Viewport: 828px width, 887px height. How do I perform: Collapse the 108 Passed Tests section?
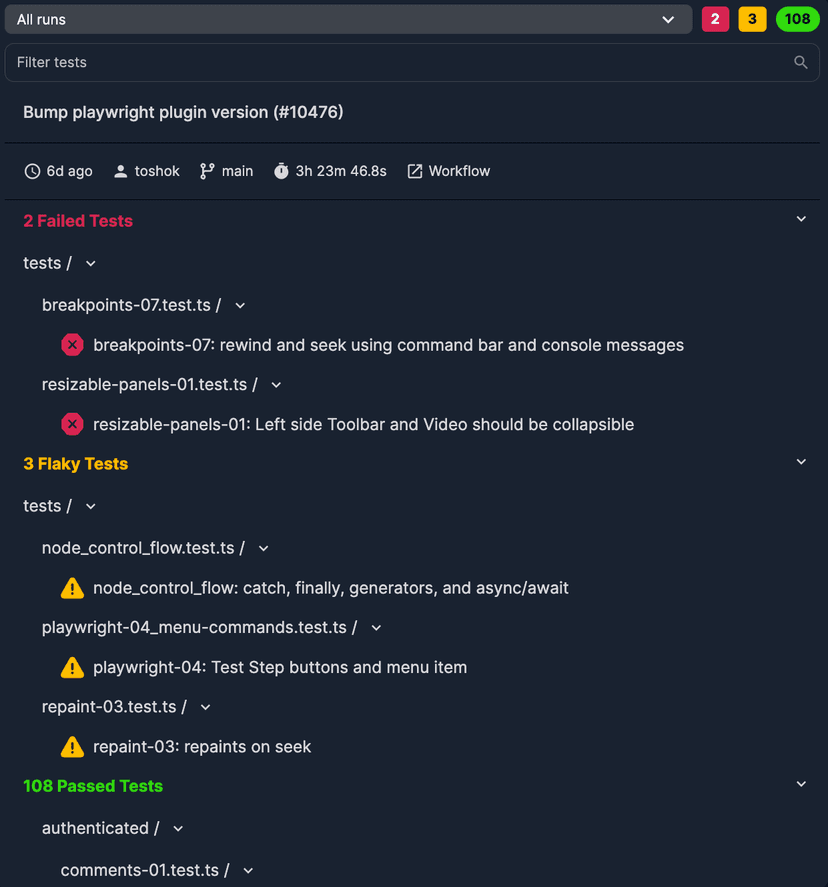pyautogui.click(x=801, y=784)
